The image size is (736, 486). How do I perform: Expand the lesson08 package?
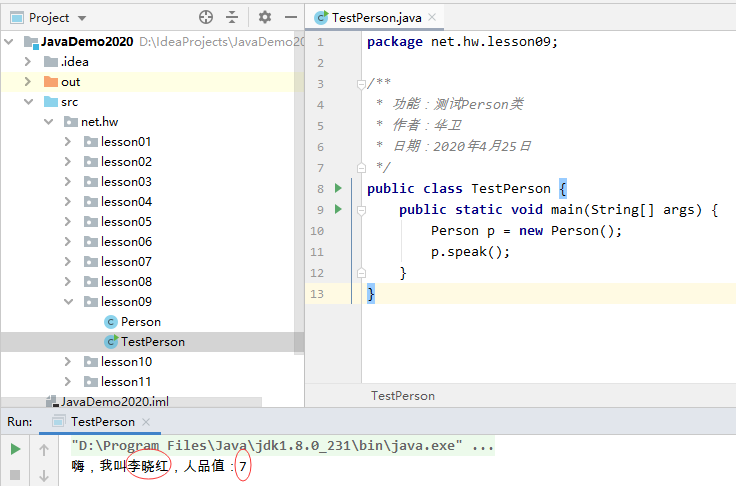tap(68, 282)
